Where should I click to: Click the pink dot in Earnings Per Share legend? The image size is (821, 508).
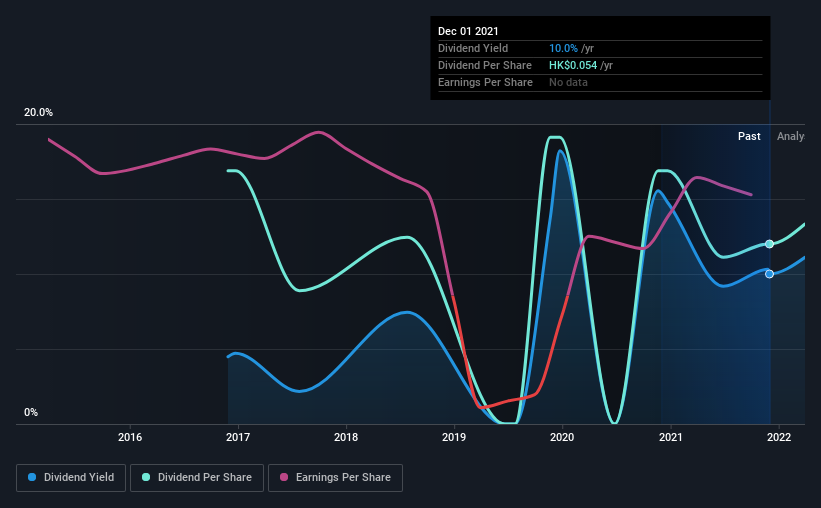pos(284,477)
